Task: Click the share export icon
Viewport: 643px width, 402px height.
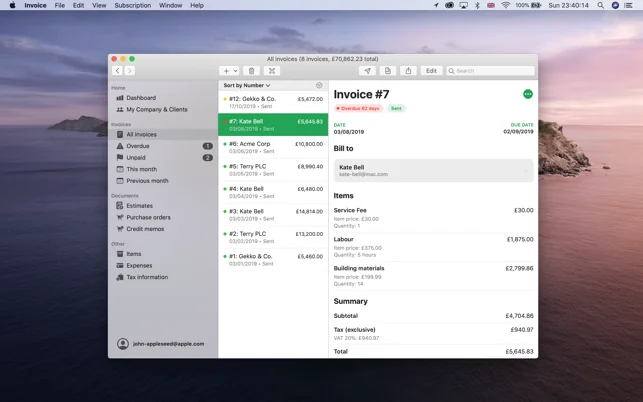Action: point(408,71)
